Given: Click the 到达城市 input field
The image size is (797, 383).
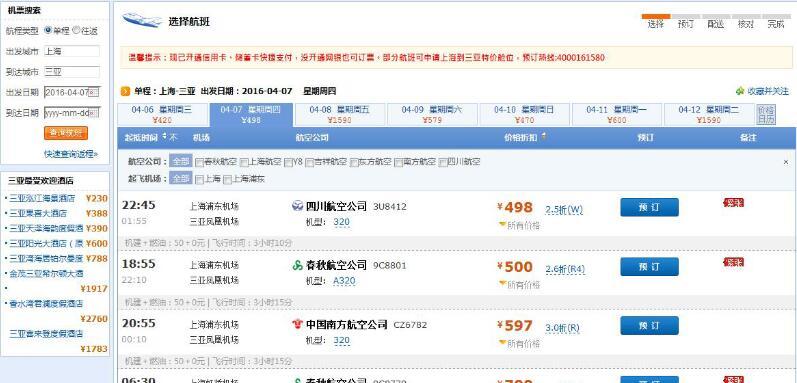Looking at the screenshot, I should pyautogui.click(x=72, y=72).
